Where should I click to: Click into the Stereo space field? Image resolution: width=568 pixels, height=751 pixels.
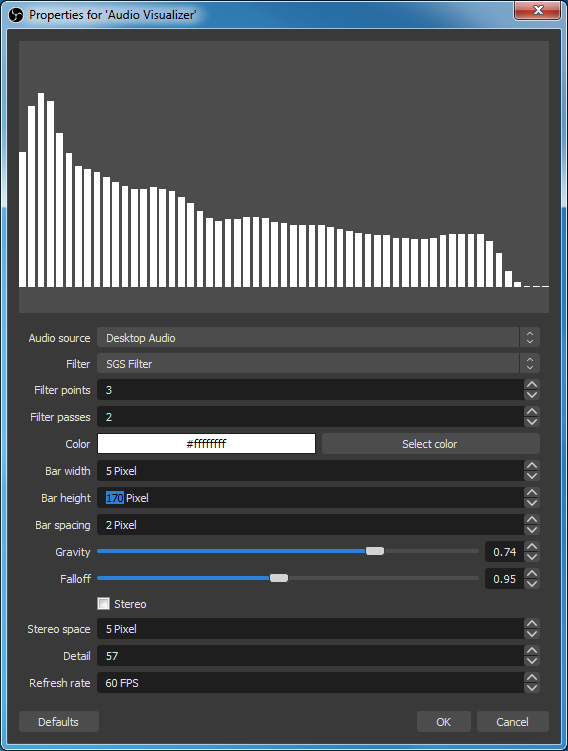coord(310,629)
